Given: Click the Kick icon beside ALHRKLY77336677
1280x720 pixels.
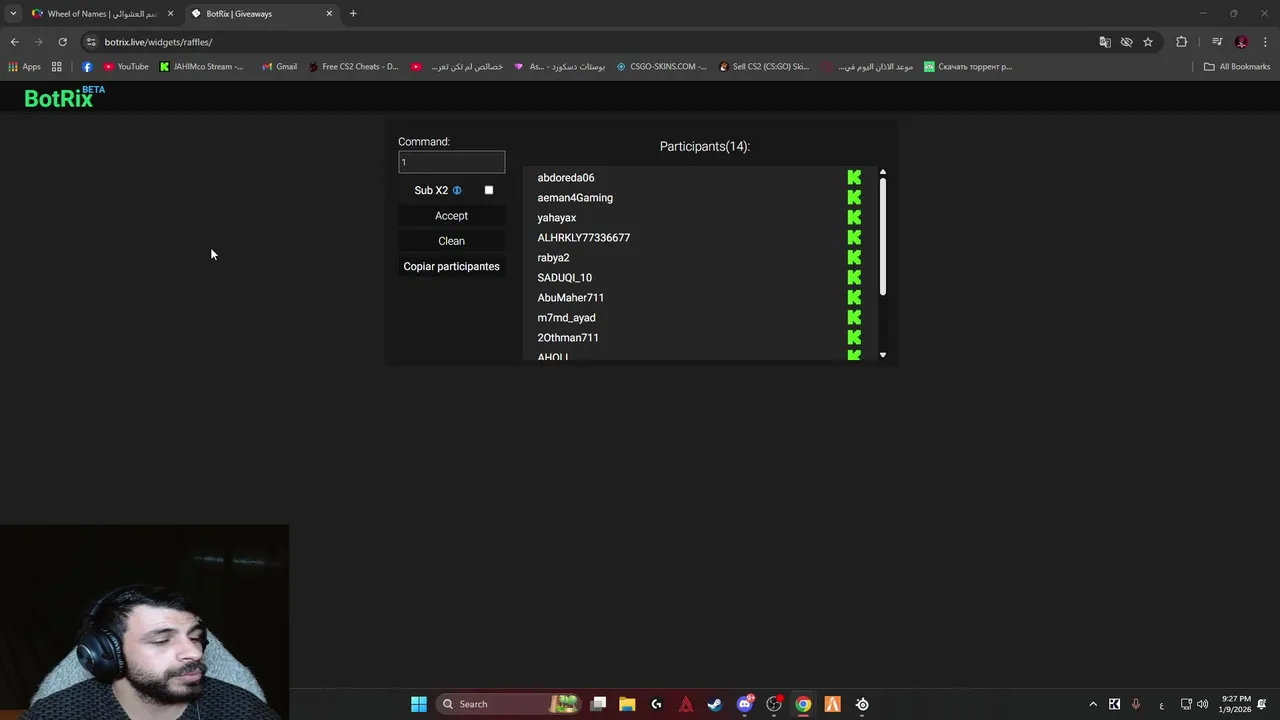Looking at the screenshot, I should point(854,237).
